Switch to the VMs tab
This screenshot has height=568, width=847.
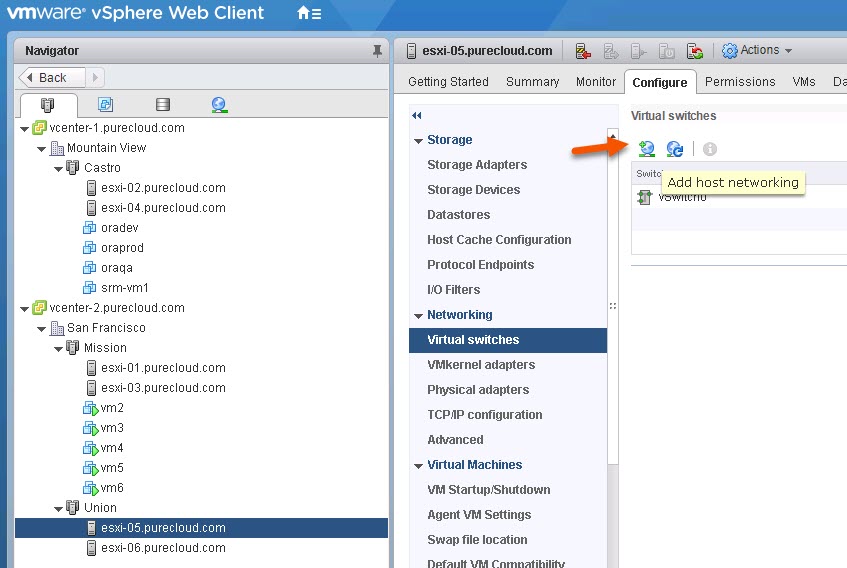point(804,82)
